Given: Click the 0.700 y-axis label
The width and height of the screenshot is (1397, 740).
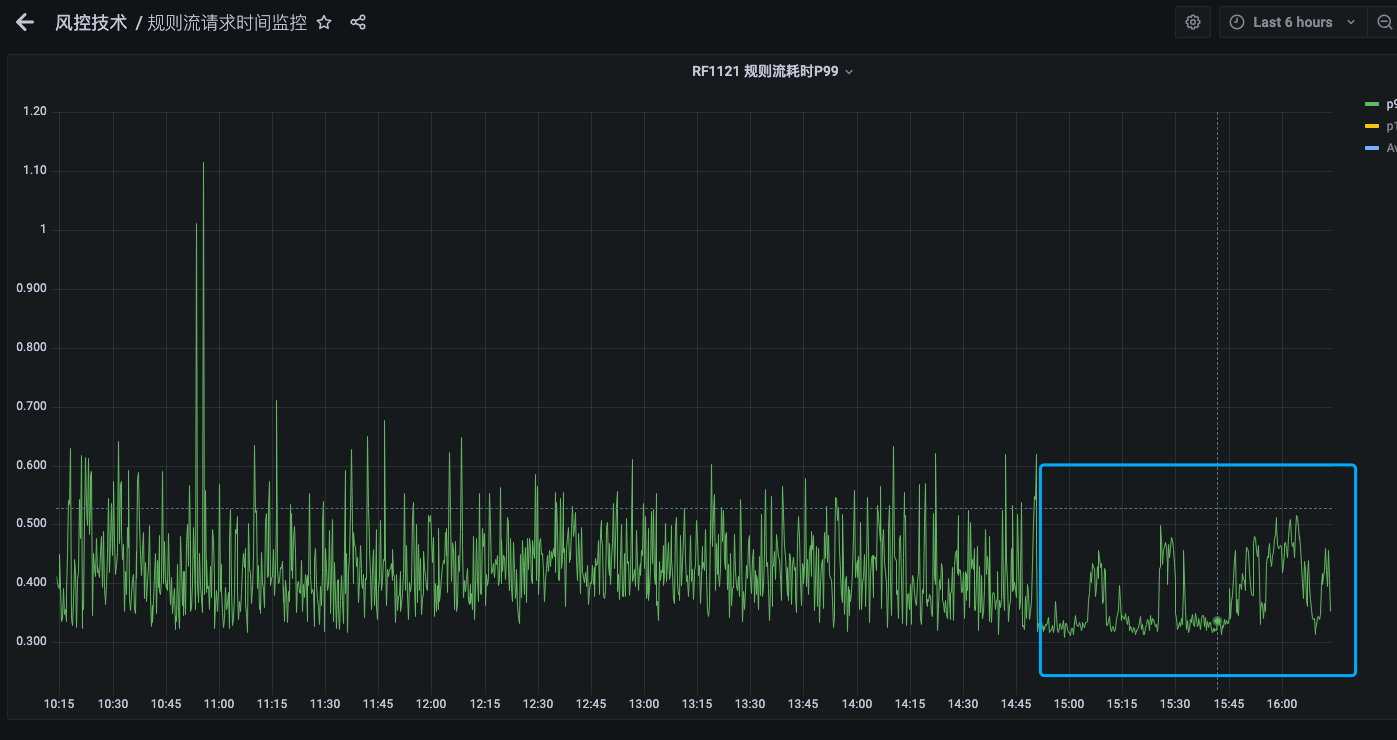Looking at the screenshot, I should [32, 406].
